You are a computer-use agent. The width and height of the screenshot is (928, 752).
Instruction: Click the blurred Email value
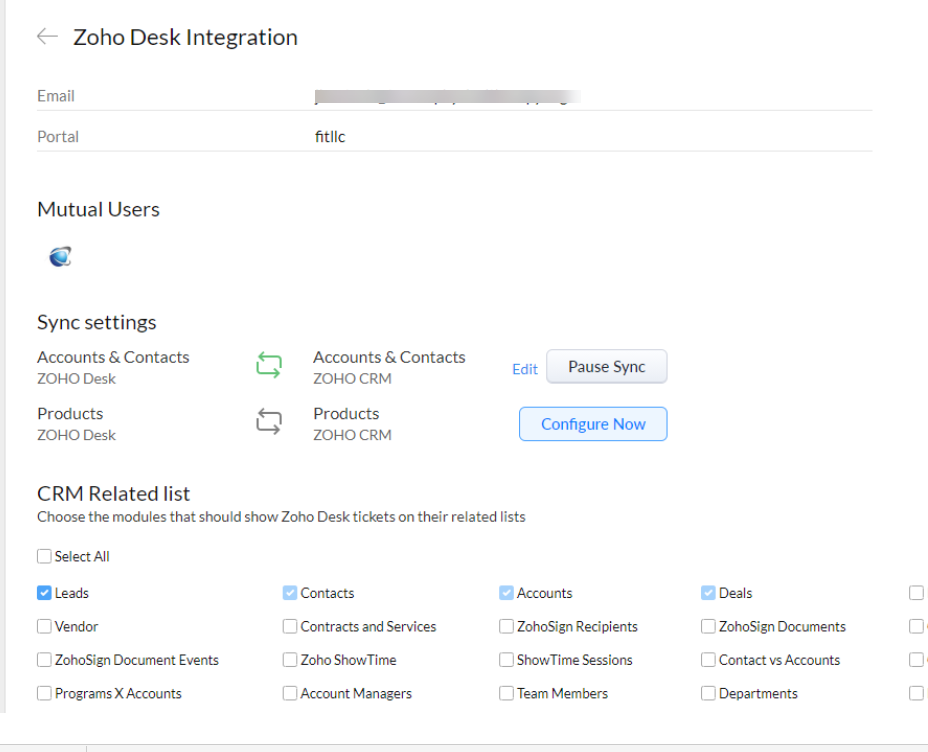(x=447, y=96)
